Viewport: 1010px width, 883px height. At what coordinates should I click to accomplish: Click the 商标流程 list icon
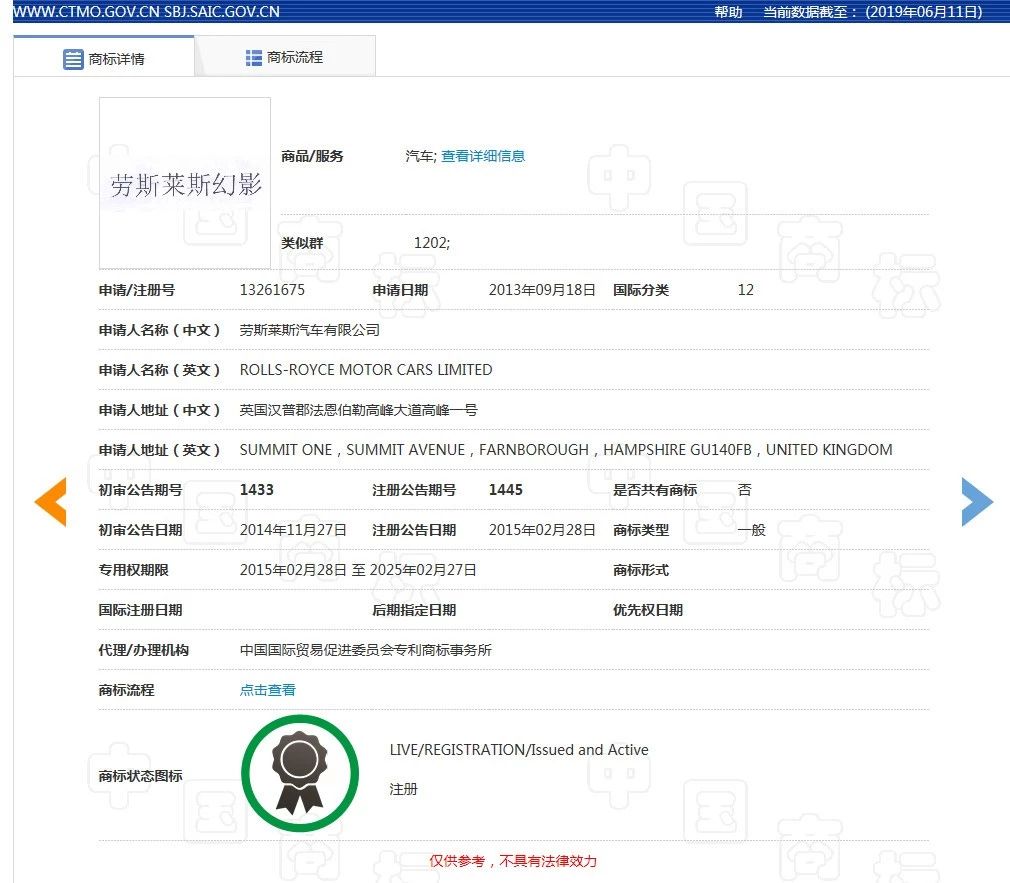click(253, 58)
